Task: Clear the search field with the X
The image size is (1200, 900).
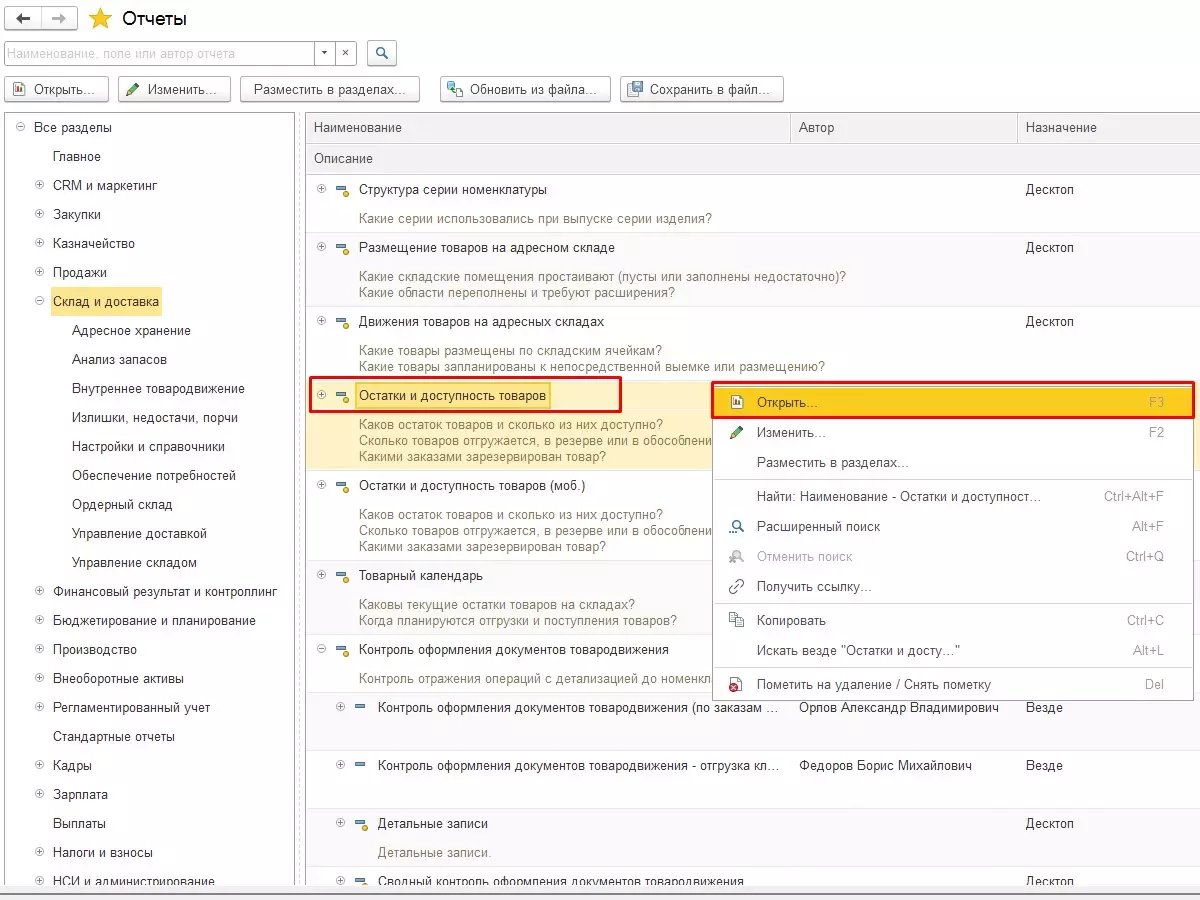Action: pyautogui.click(x=345, y=53)
